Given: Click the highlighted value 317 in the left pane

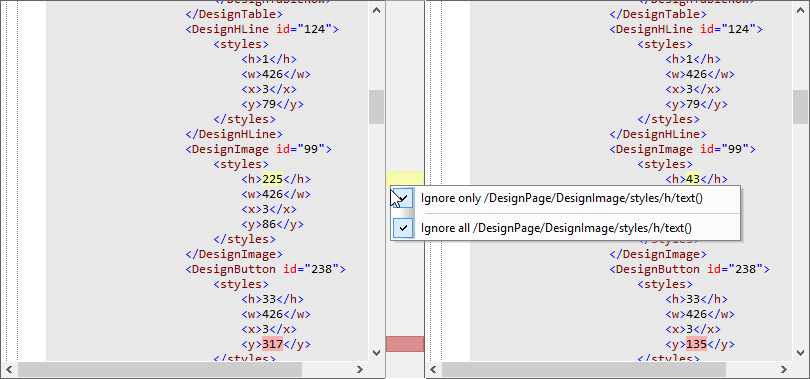Looking at the screenshot, I should click(x=272, y=344).
